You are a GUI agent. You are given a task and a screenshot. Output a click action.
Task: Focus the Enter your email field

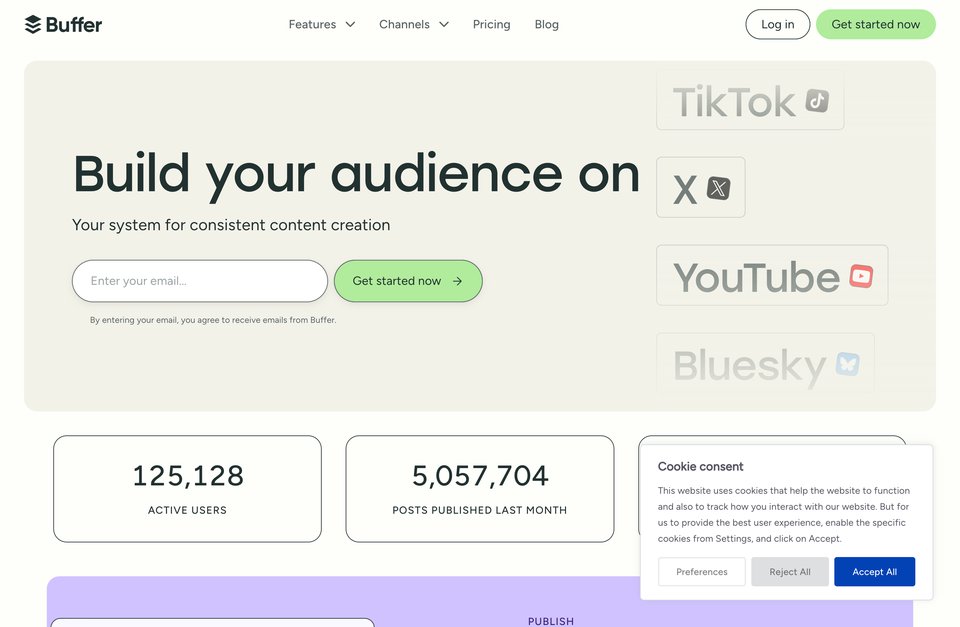[200, 281]
